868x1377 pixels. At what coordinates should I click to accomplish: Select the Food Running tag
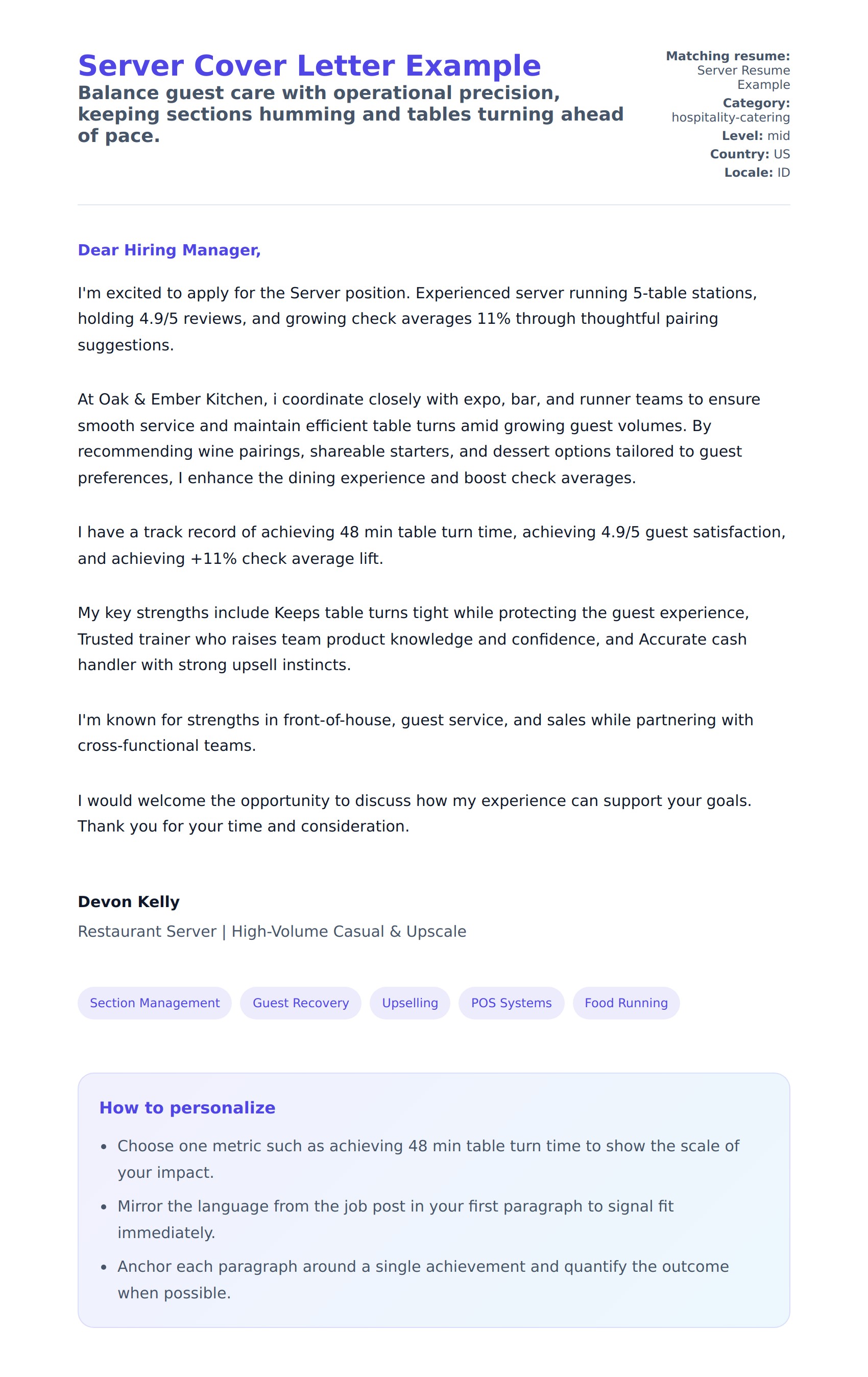(625, 1003)
